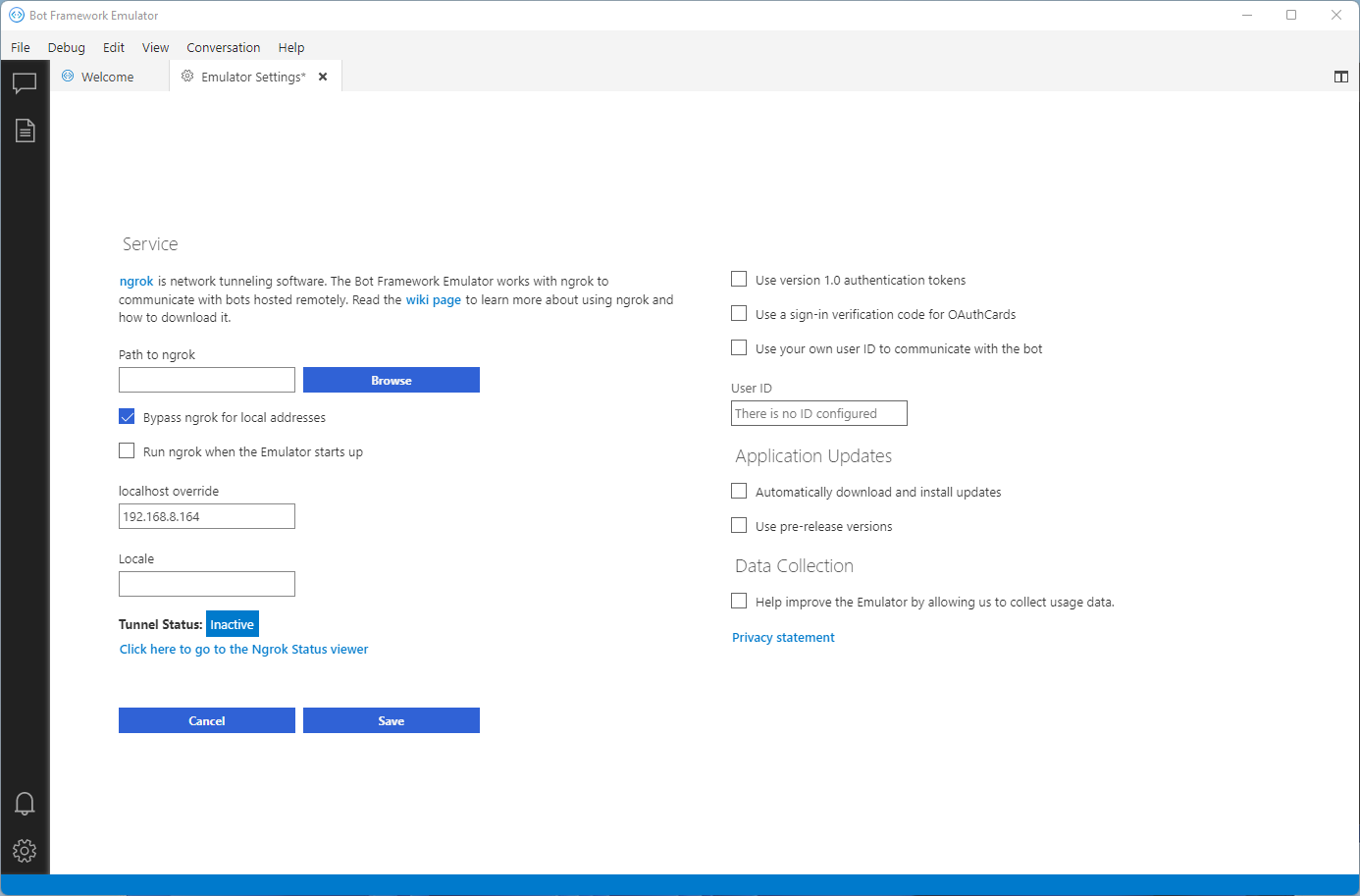
Task: Open the resources document sidebar icon
Action: 25,131
